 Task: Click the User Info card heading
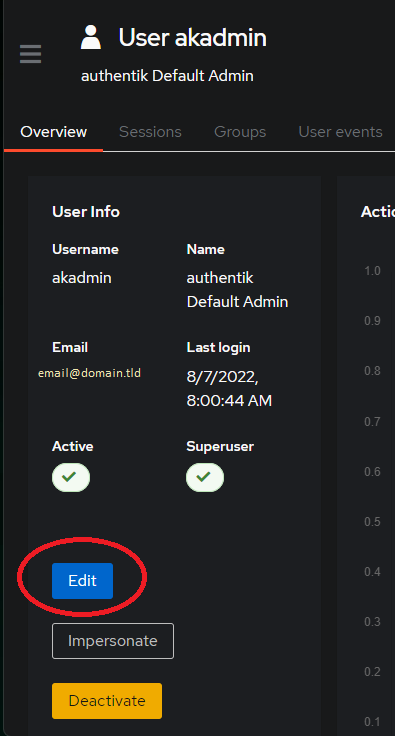[86, 212]
